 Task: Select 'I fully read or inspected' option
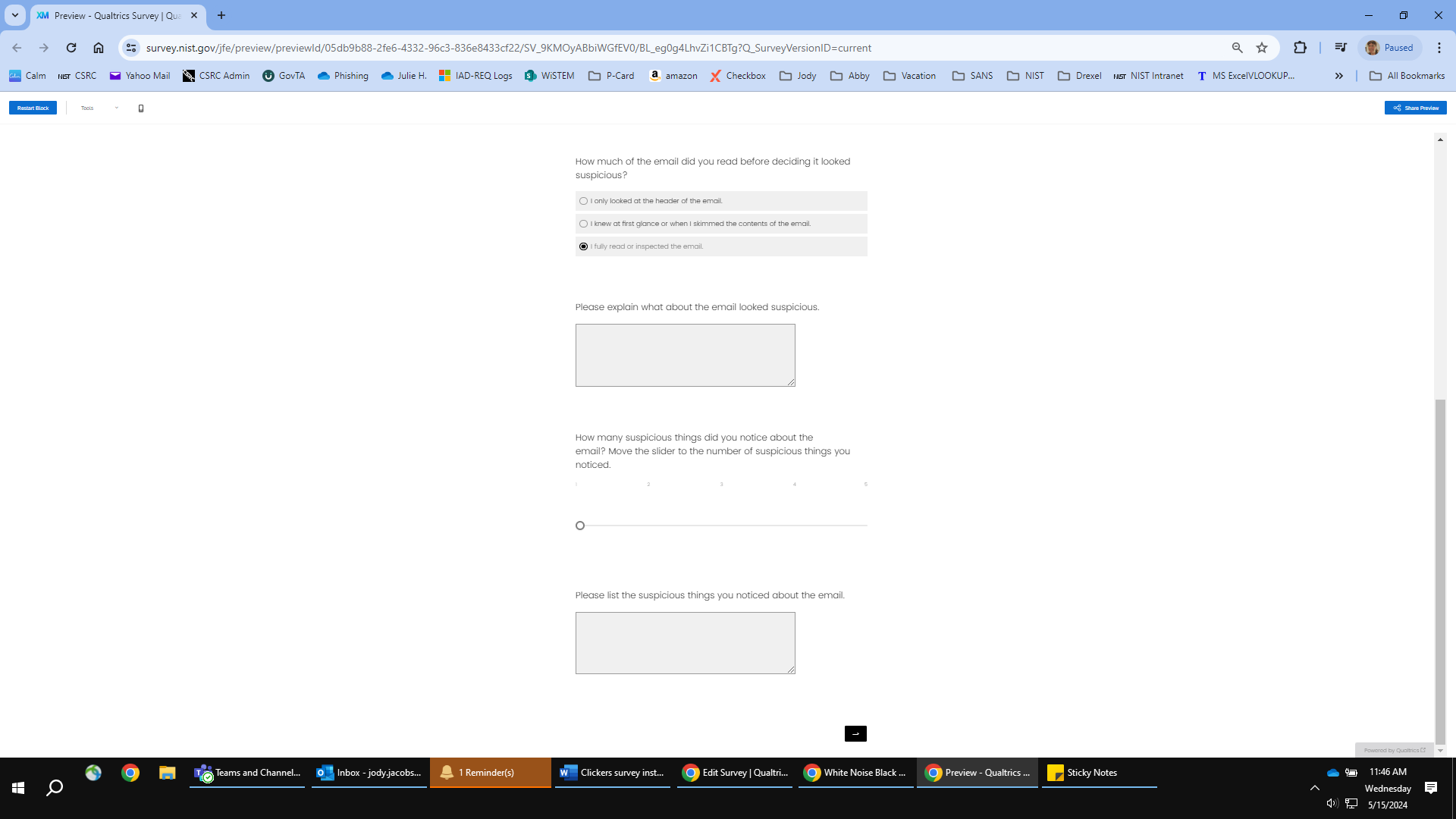point(583,246)
